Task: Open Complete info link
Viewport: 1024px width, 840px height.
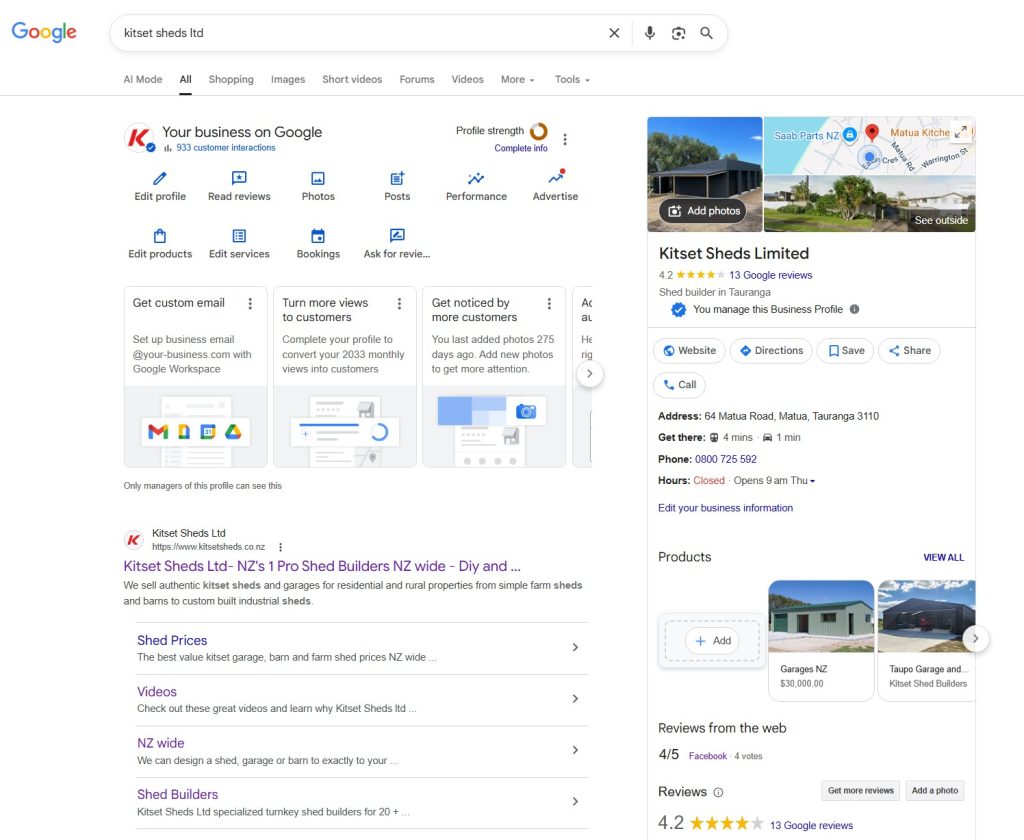Action: click(x=521, y=148)
